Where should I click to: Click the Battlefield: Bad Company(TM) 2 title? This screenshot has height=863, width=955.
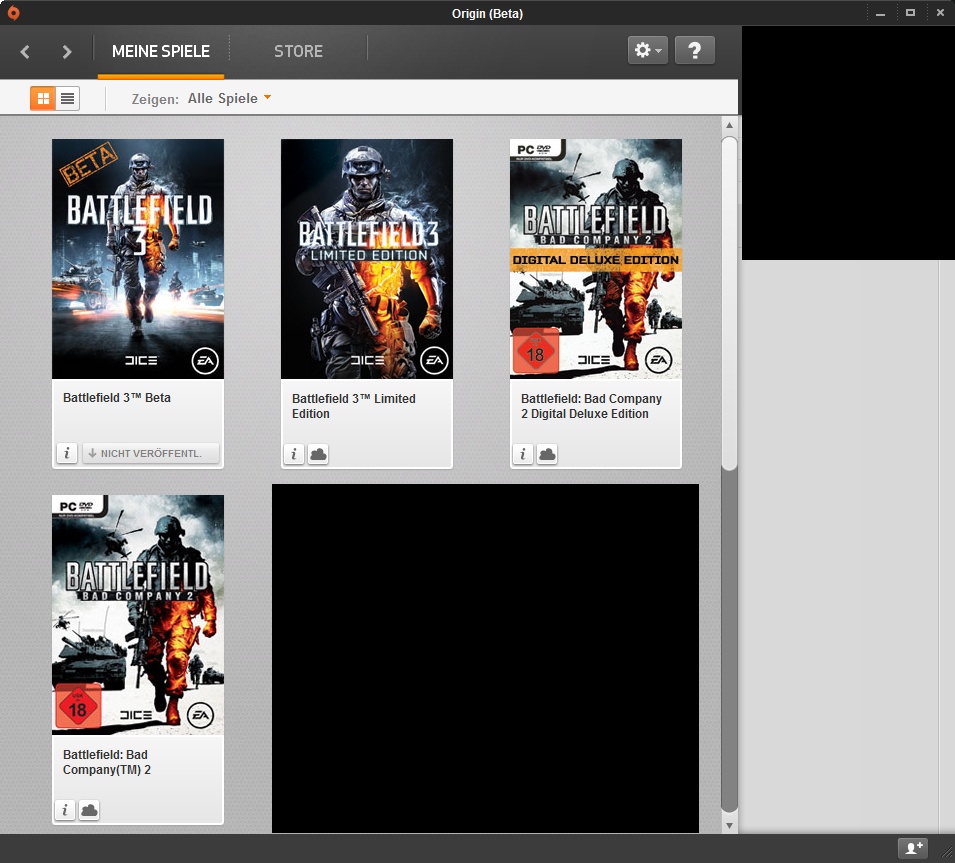(107, 762)
